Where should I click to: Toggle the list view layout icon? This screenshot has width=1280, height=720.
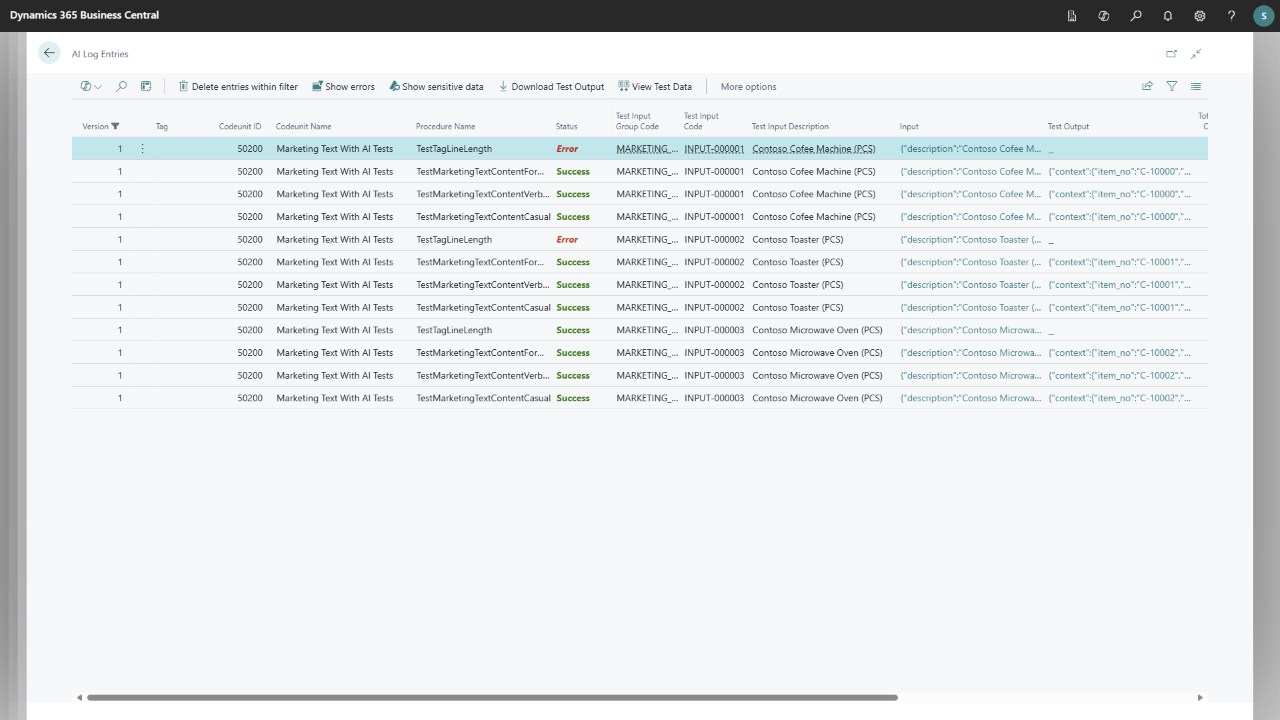[1196, 86]
